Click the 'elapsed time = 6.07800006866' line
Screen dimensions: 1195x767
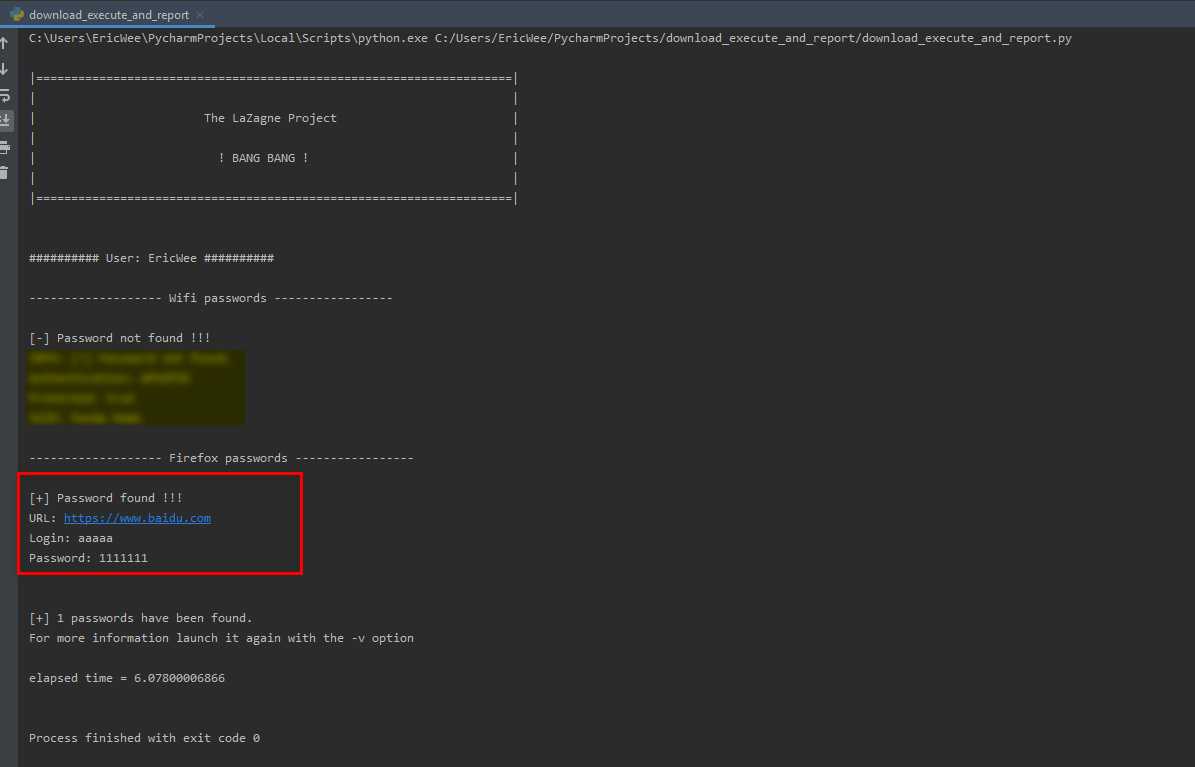127,678
